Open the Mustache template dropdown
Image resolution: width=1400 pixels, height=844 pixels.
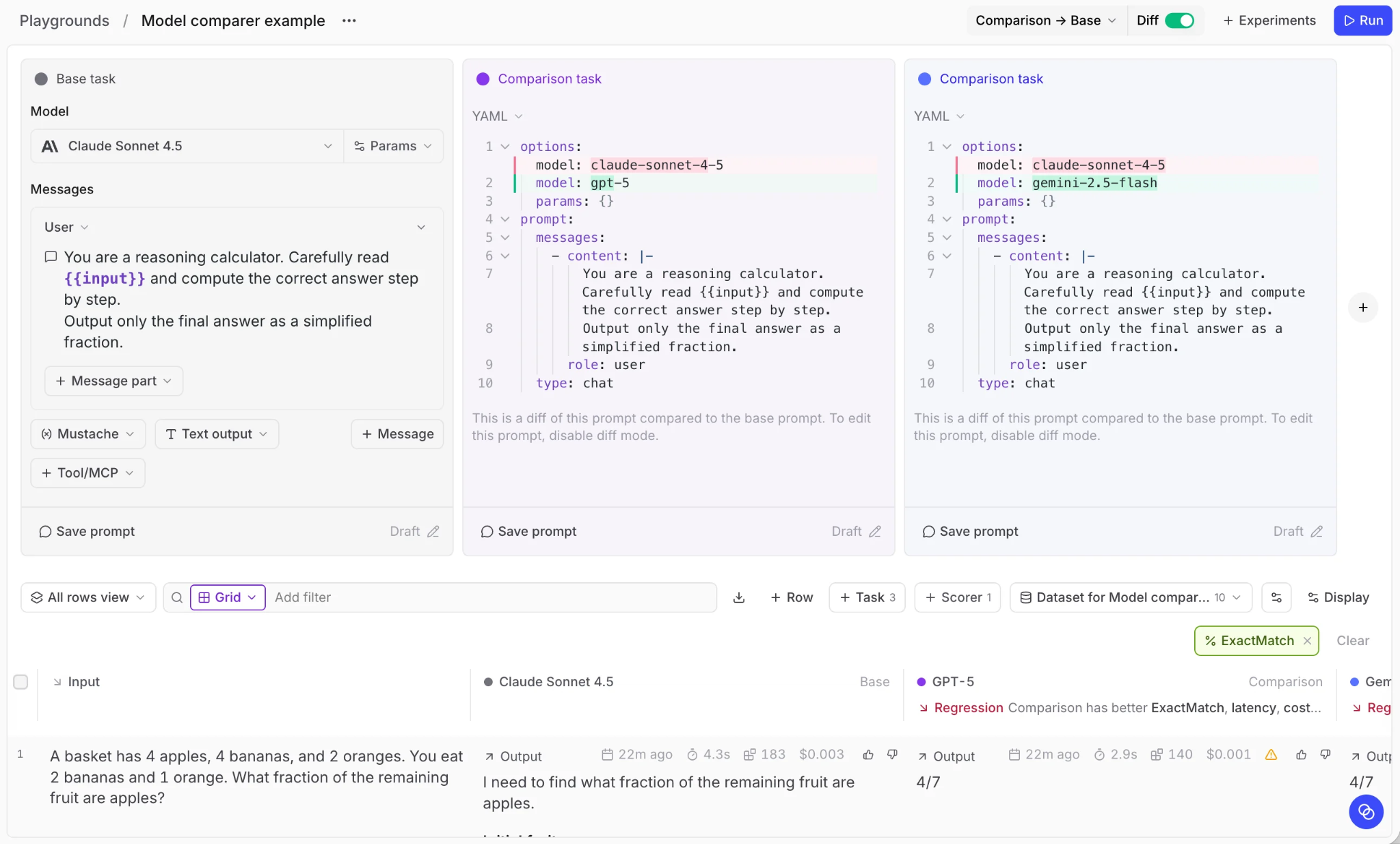(88, 434)
